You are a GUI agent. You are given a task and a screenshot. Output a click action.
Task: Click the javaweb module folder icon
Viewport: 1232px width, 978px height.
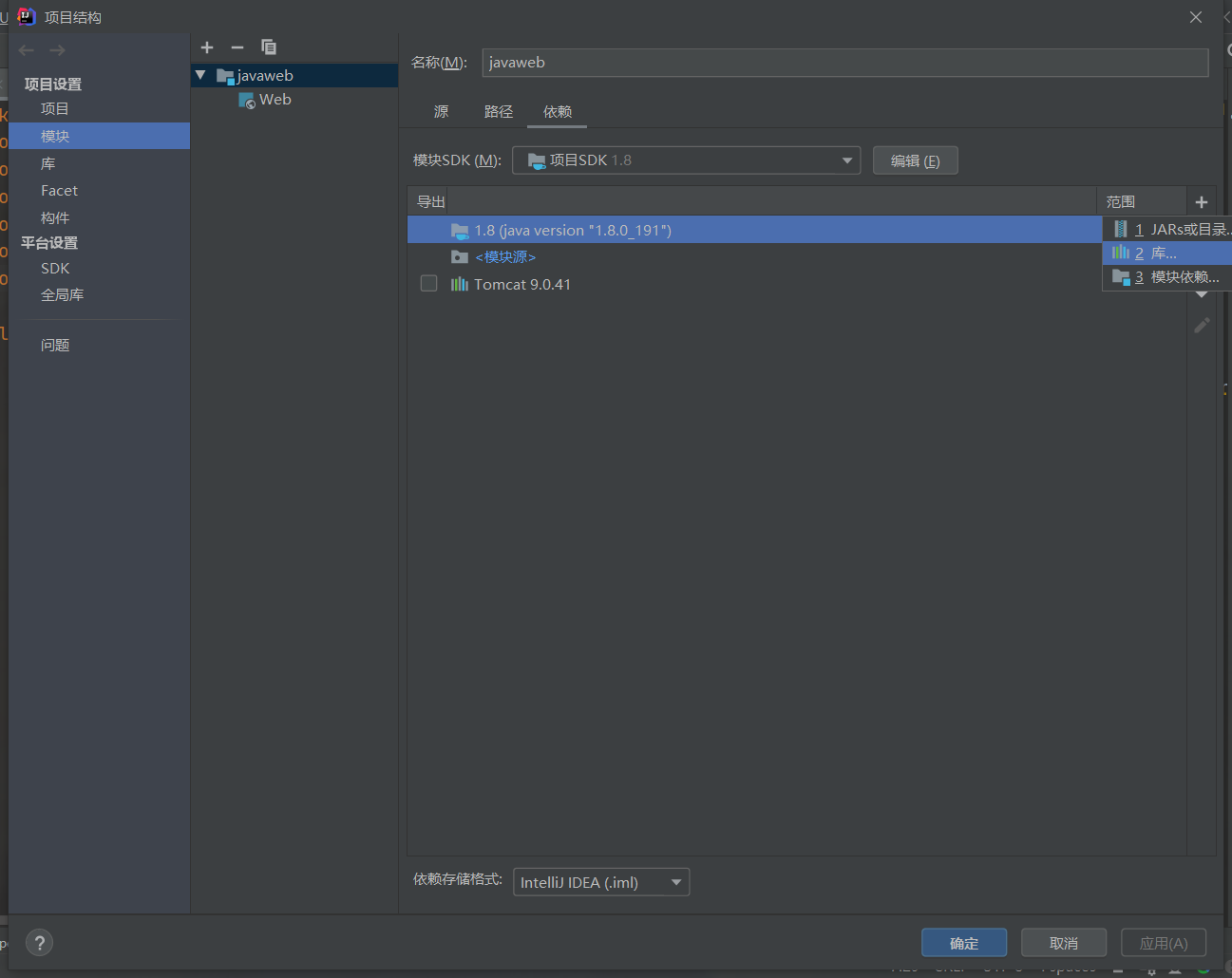(225, 76)
